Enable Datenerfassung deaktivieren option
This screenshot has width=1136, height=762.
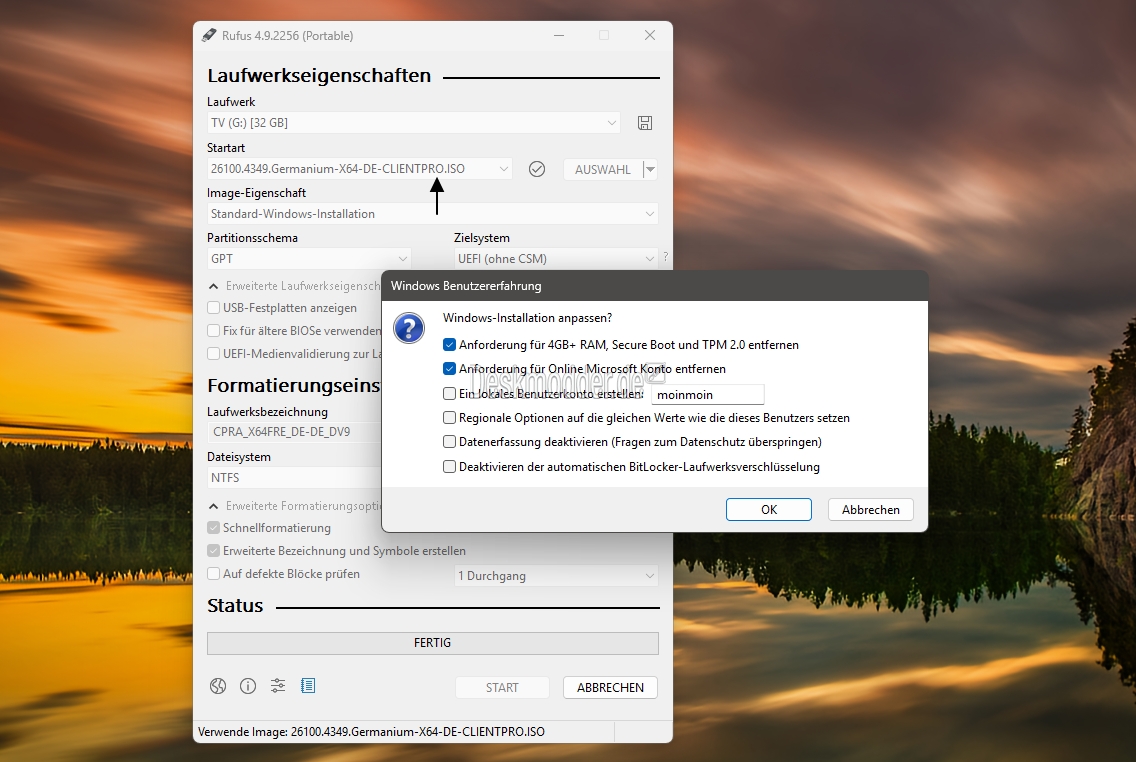(450, 442)
